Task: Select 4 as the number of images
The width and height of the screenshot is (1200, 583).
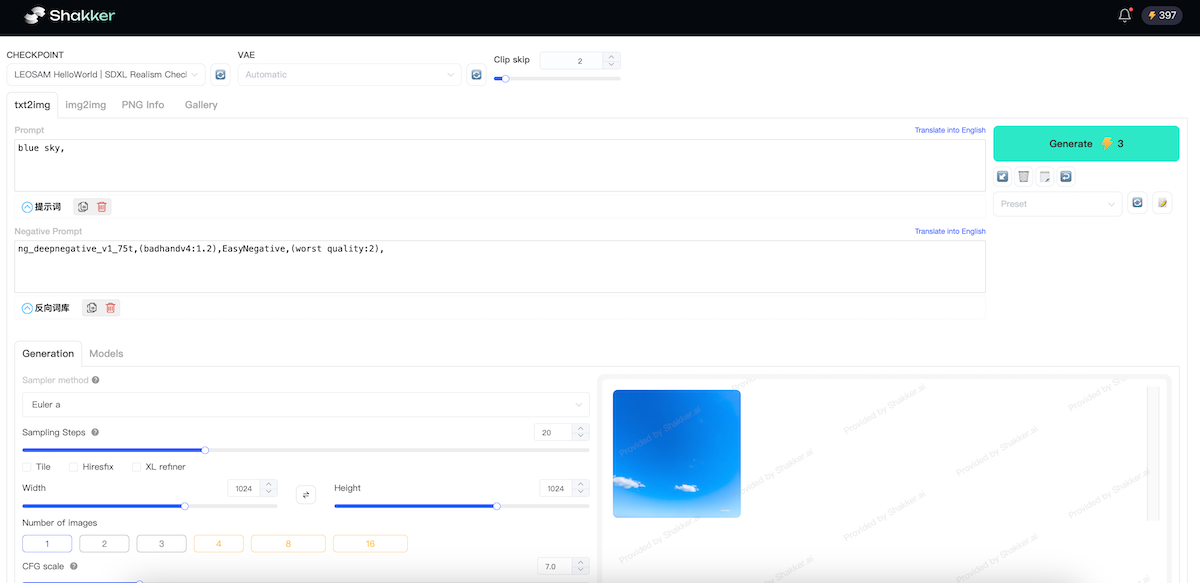Action: click(219, 543)
